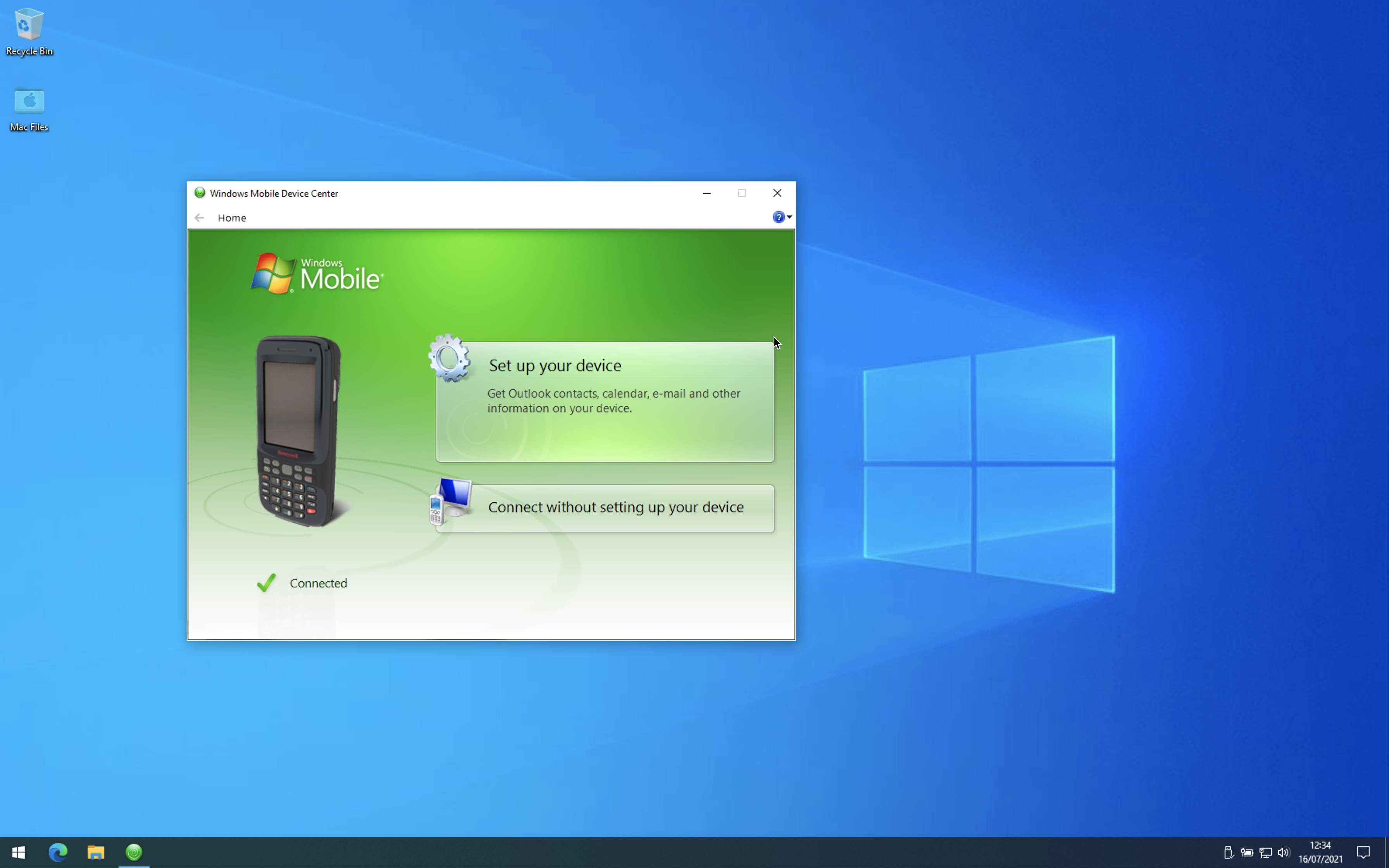
Task: Open the volume speaker tray icon
Action: (x=1284, y=852)
